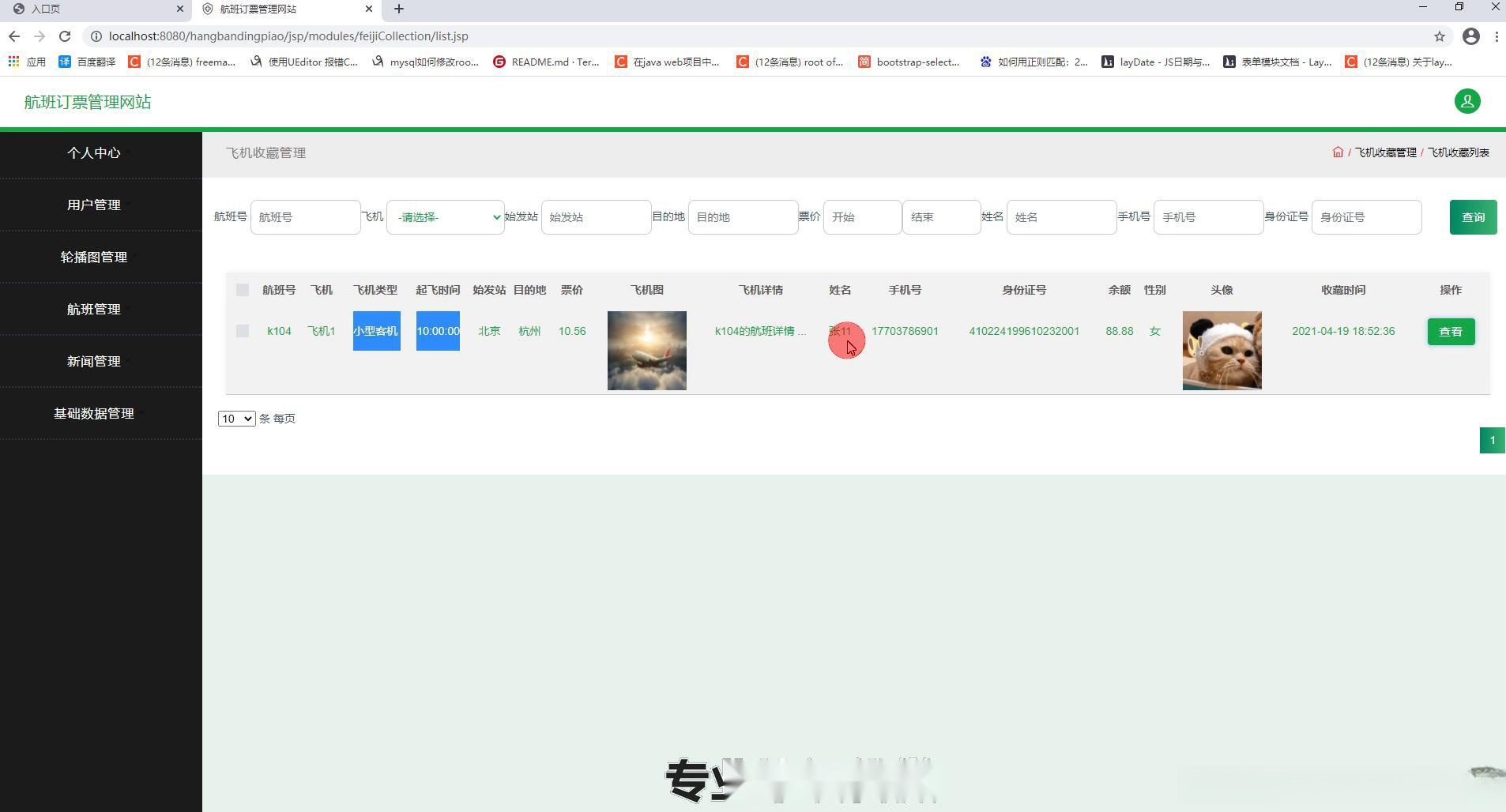1506x812 pixels.
Task: Close the 入口页 tab
Action: [x=179, y=9]
